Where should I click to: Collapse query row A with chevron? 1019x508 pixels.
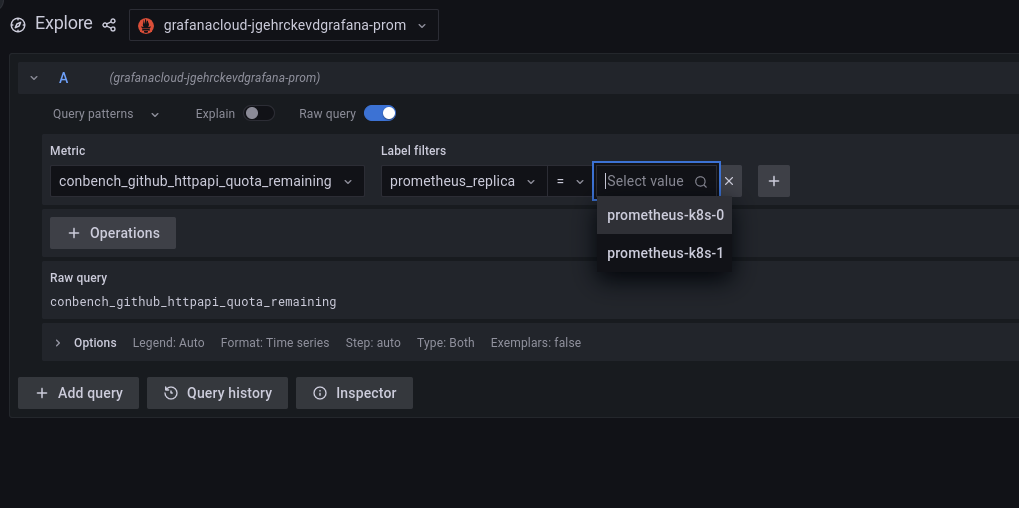click(34, 78)
